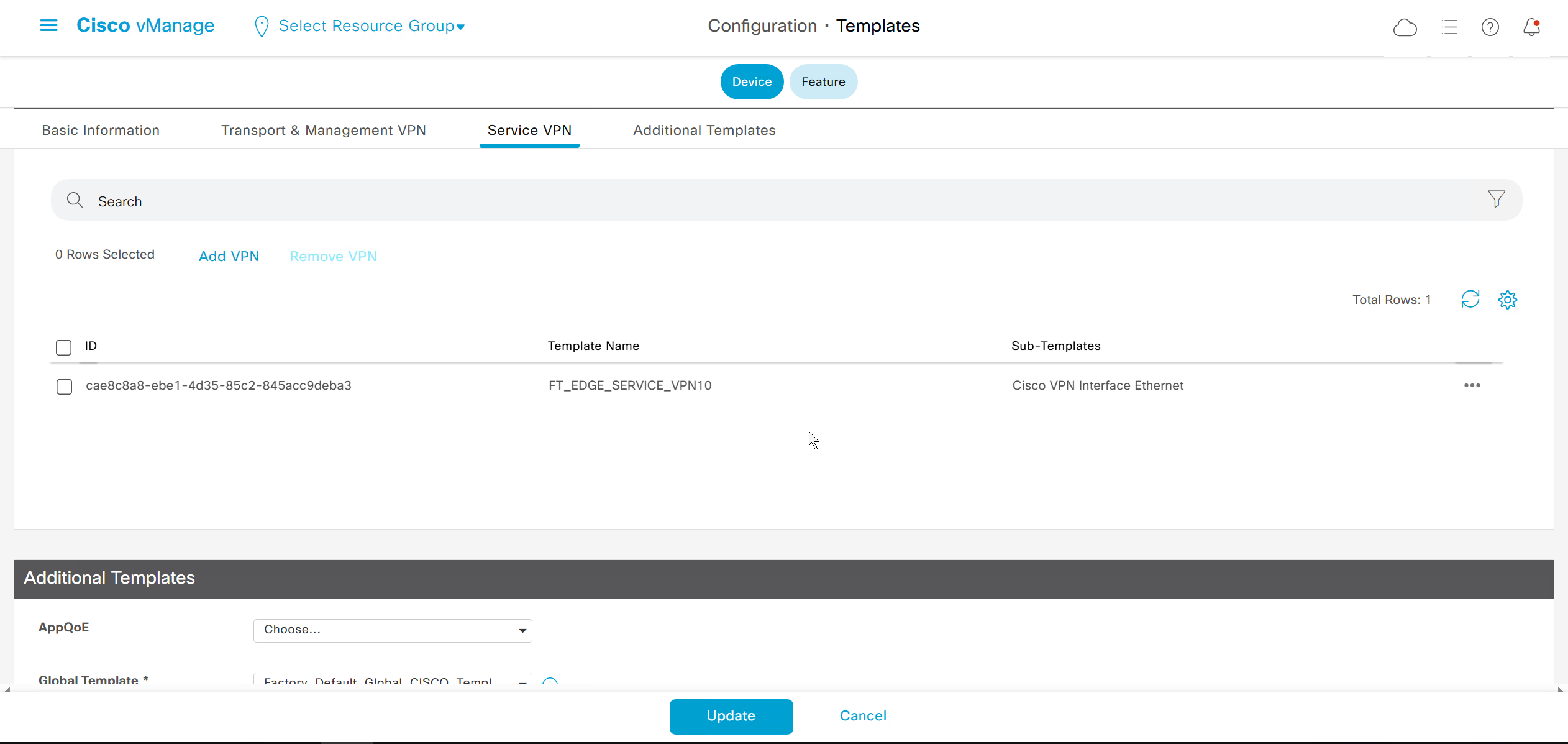Image resolution: width=1568 pixels, height=744 pixels.
Task: Switch to Additional Templates tab
Action: tap(704, 131)
